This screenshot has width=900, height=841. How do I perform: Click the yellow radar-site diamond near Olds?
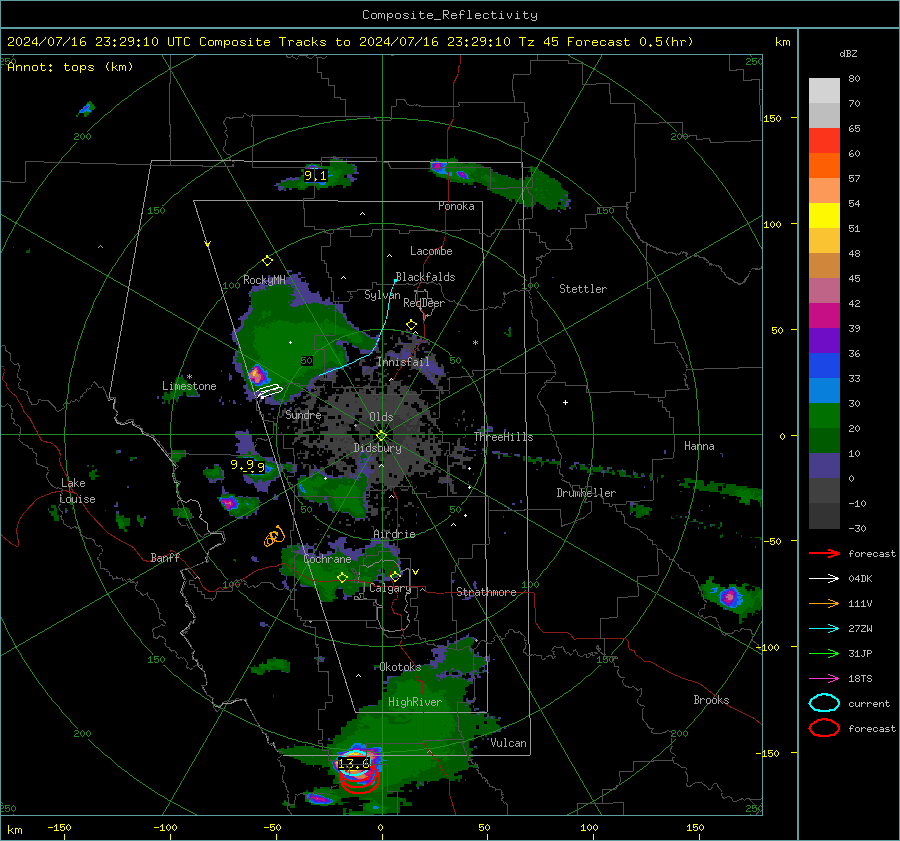click(382, 436)
